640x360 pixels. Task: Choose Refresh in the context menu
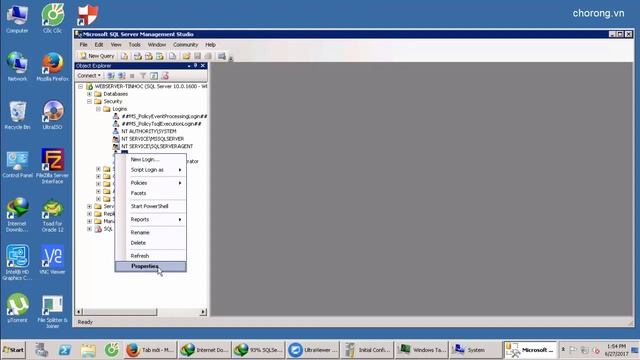coord(151,256)
